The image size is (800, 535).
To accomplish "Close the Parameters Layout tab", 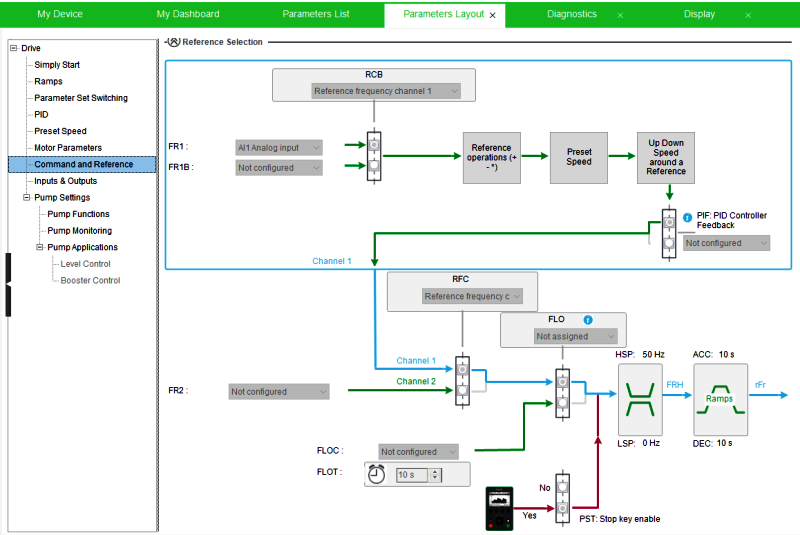I will [492, 15].
